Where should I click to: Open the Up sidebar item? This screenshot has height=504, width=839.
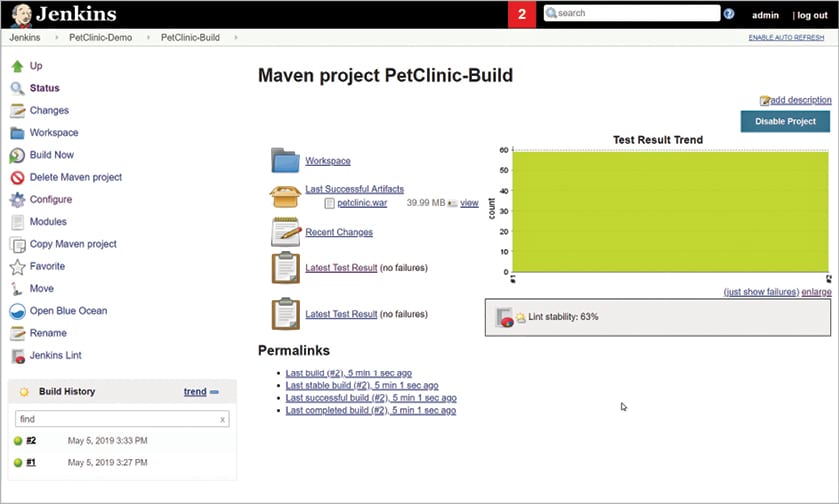click(36, 66)
